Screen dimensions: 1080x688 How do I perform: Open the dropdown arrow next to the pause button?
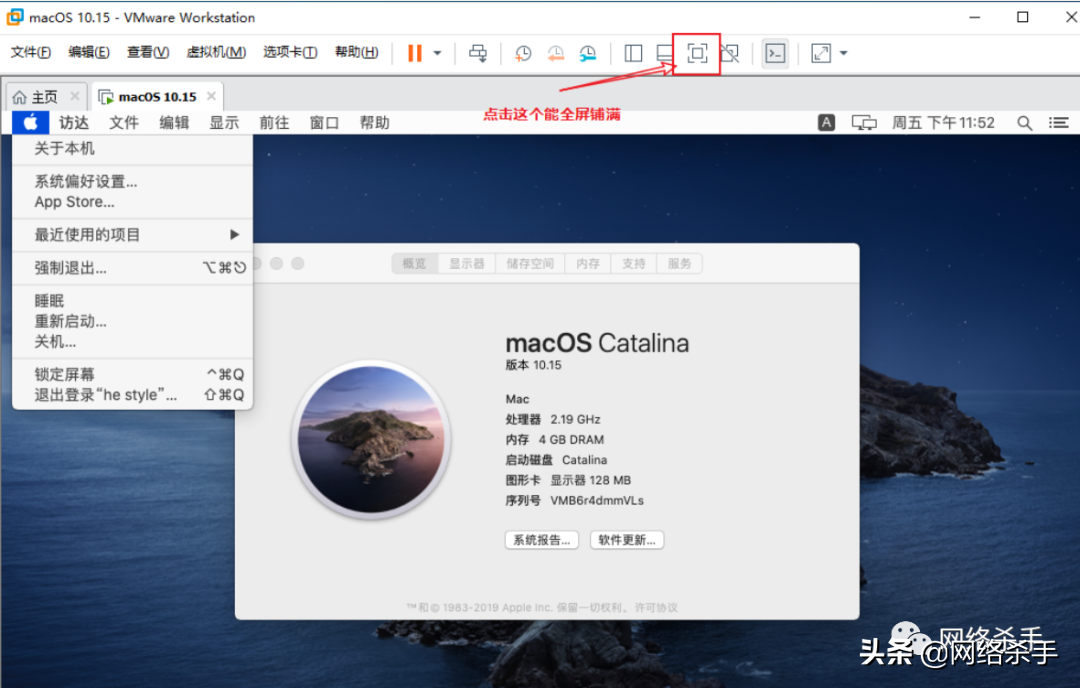pyautogui.click(x=437, y=53)
